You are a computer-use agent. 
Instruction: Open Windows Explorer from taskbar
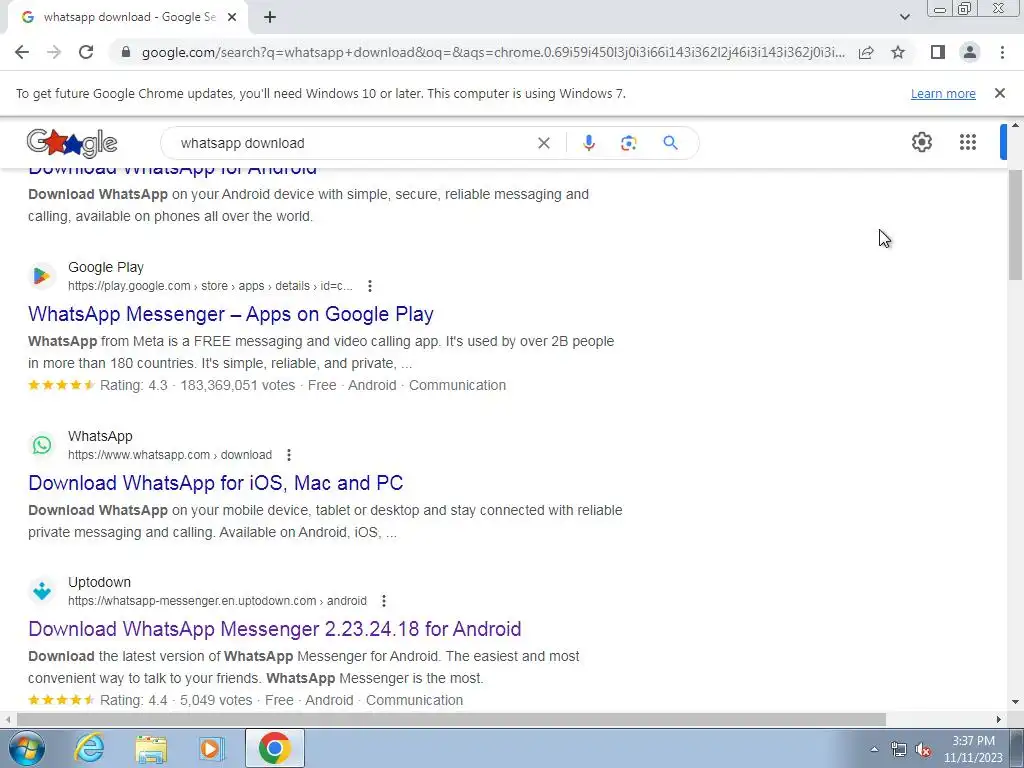151,748
